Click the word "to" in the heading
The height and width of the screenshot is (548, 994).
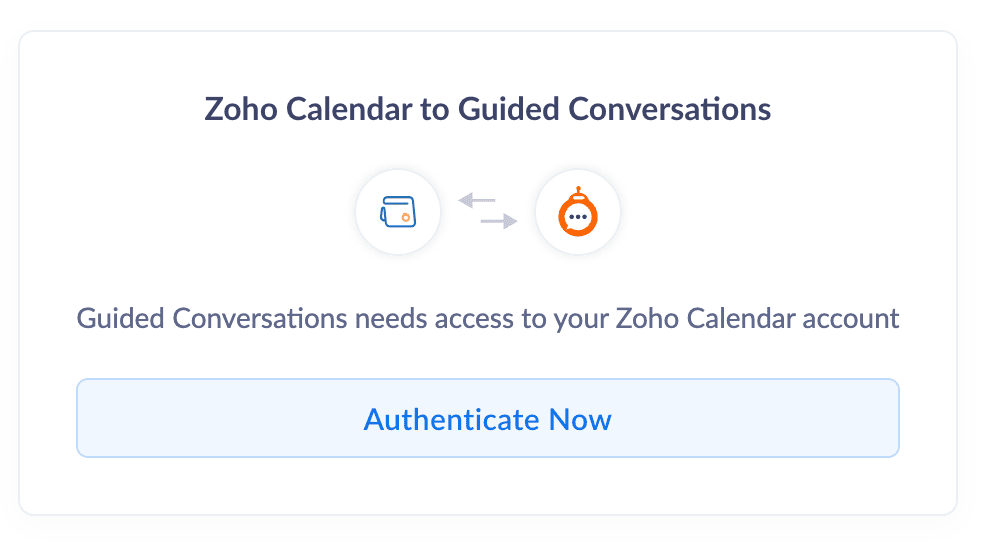coord(436,109)
